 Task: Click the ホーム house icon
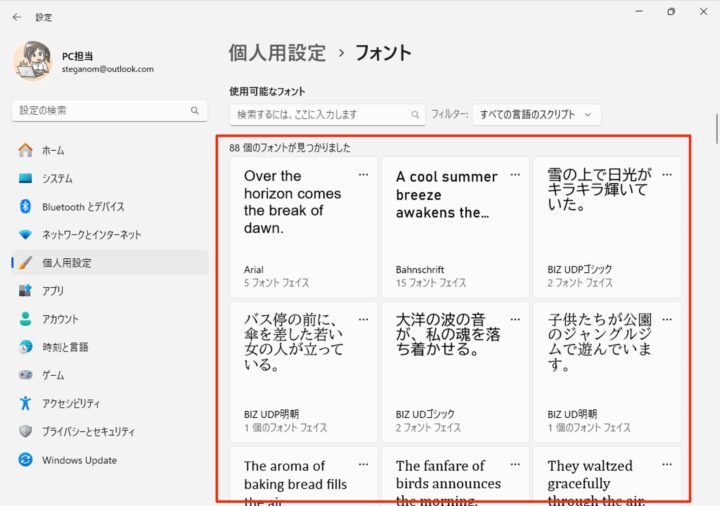click(25, 150)
